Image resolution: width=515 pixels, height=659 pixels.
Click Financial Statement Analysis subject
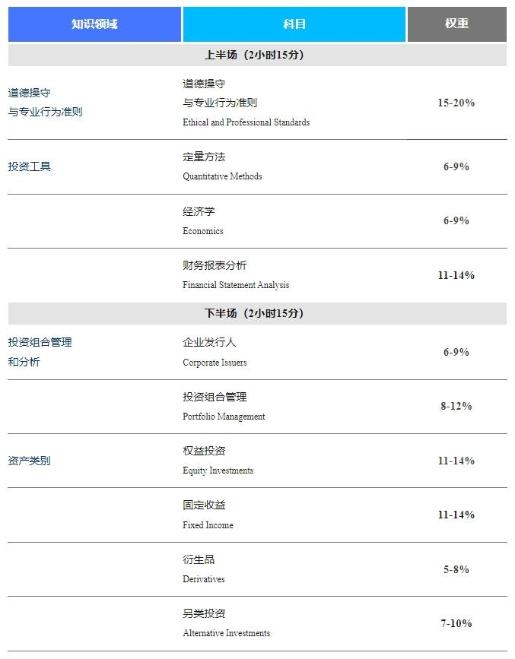(235, 285)
